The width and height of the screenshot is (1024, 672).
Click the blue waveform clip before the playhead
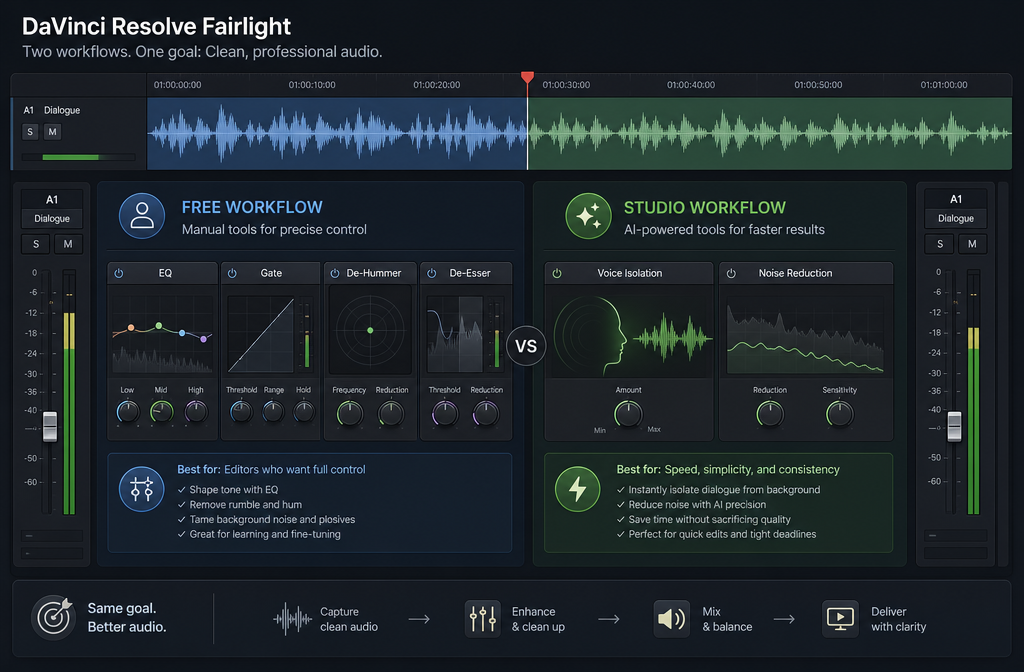[x=337, y=133]
